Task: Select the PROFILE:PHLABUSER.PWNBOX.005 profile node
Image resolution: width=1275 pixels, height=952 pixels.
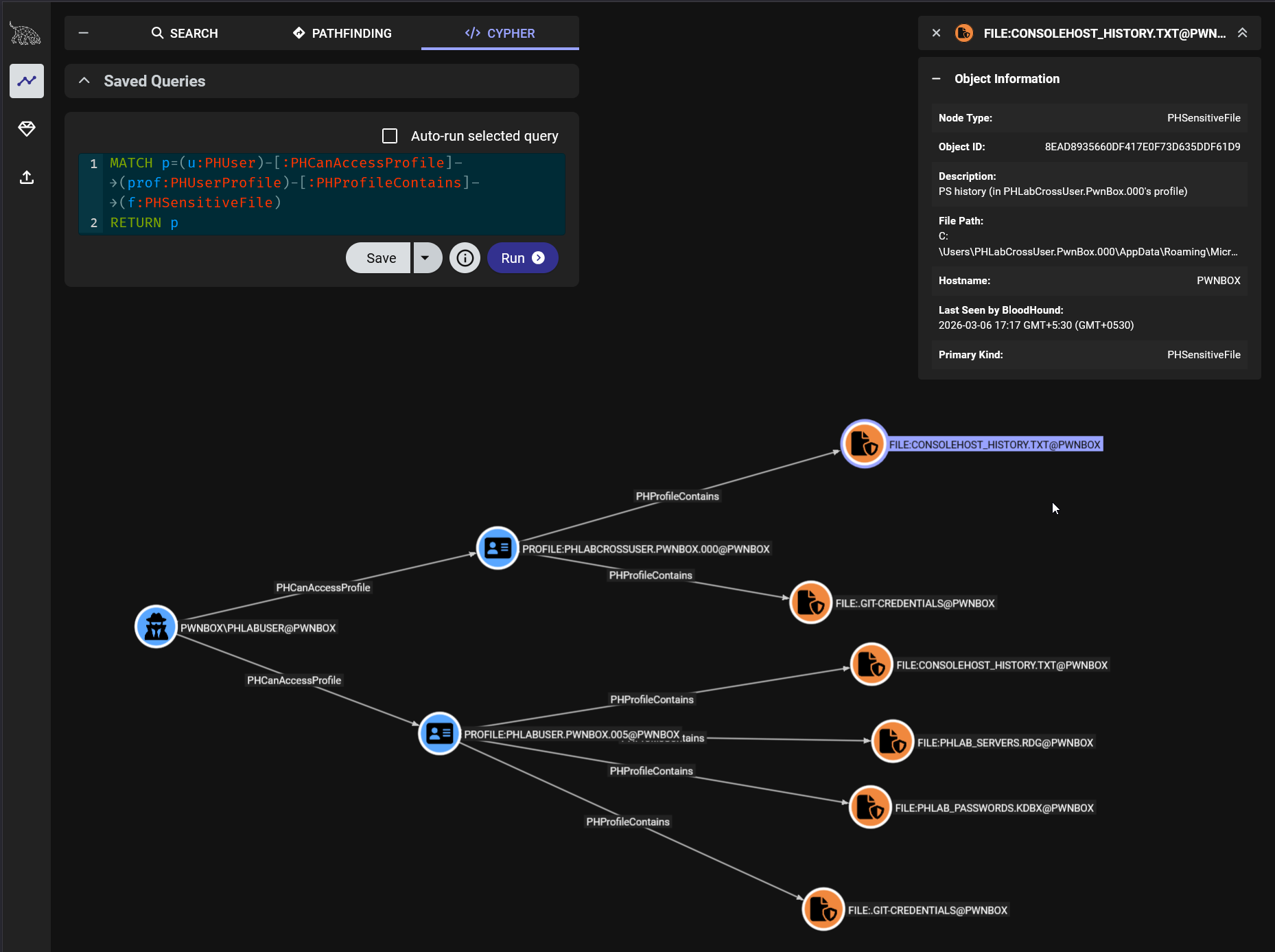Action: [439, 734]
